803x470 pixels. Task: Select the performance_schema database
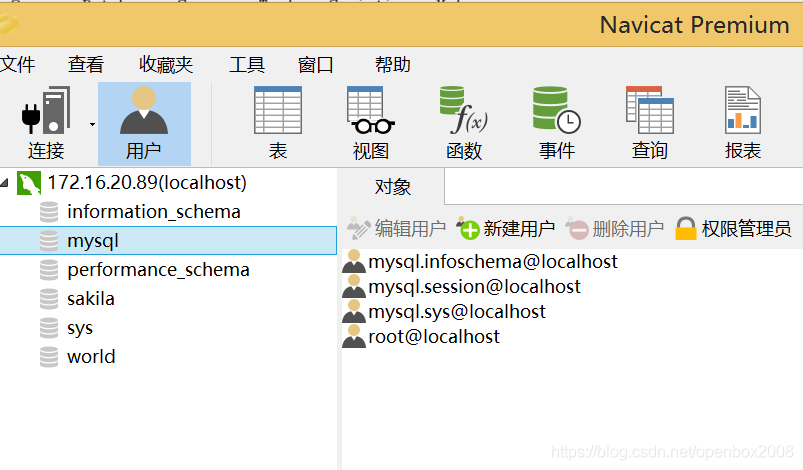158,269
